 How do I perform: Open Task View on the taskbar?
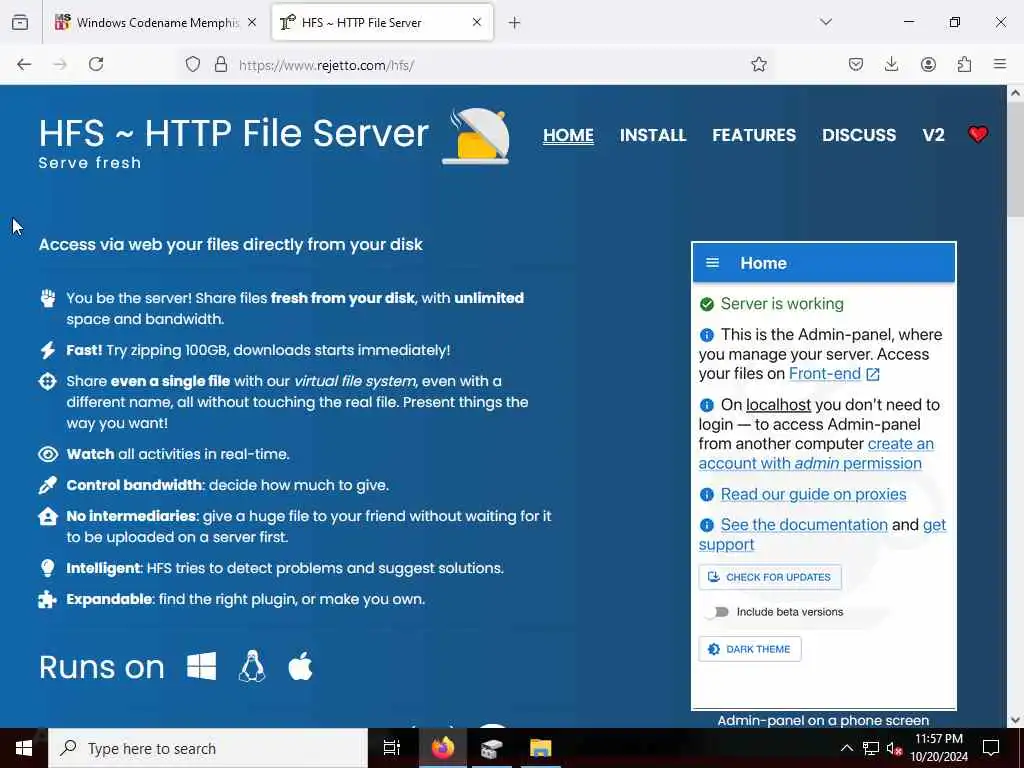pyautogui.click(x=391, y=748)
